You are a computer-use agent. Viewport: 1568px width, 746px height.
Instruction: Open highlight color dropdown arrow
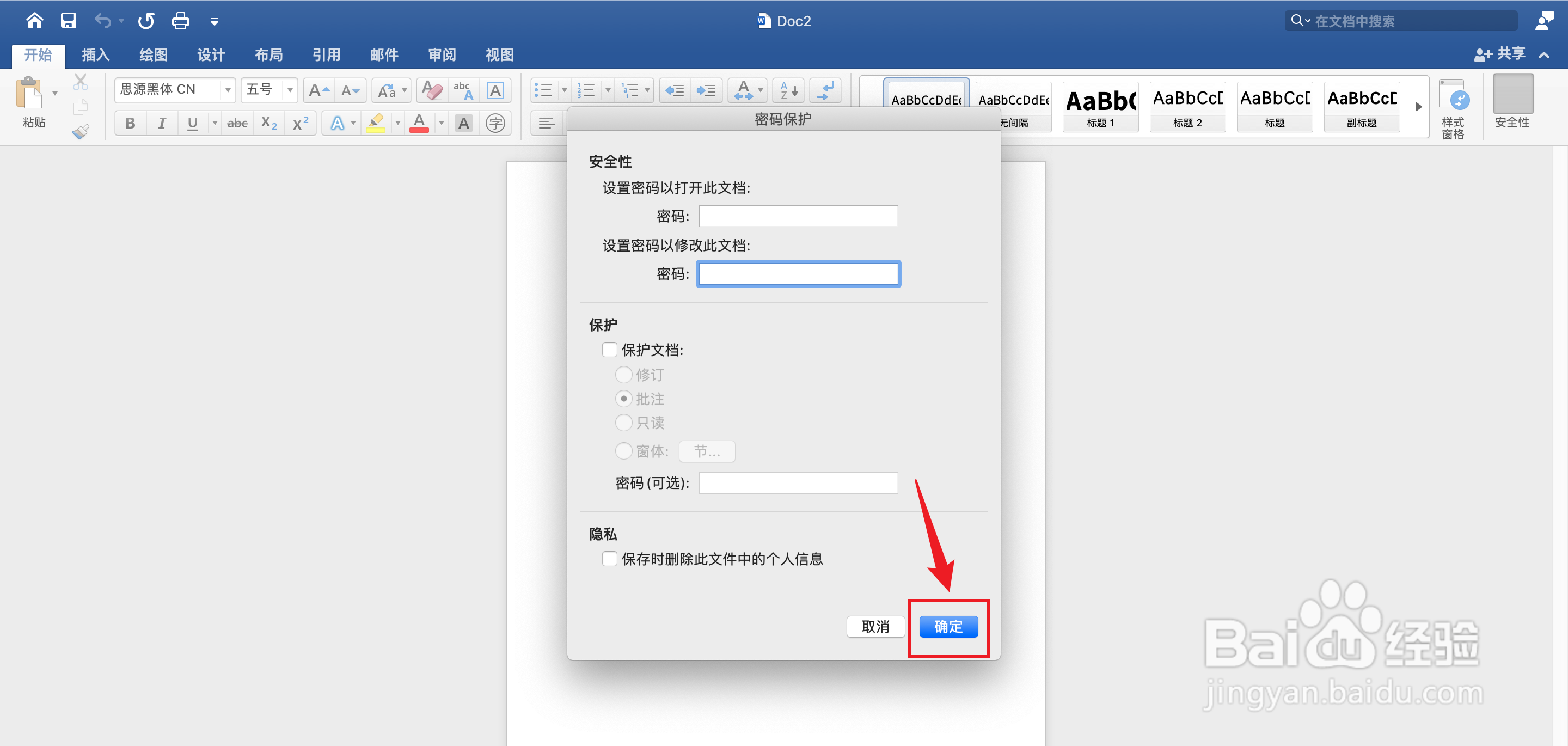pos(397,124)
